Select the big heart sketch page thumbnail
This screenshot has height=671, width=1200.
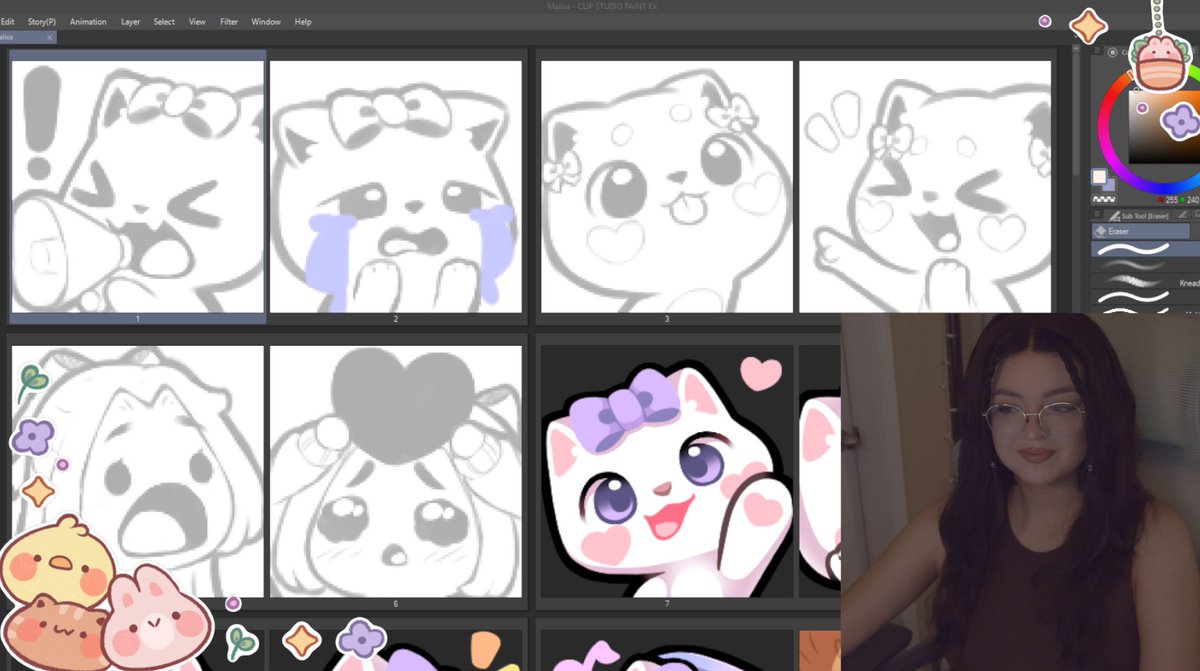point(396,471)
